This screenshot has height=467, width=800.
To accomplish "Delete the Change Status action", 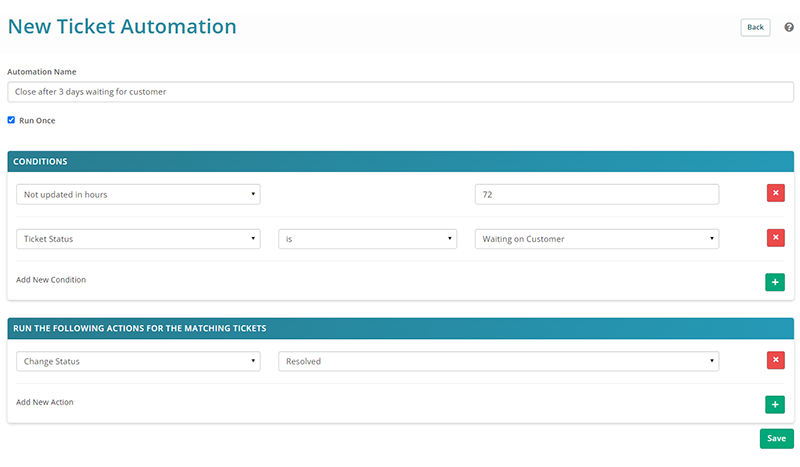I will 776,360.
